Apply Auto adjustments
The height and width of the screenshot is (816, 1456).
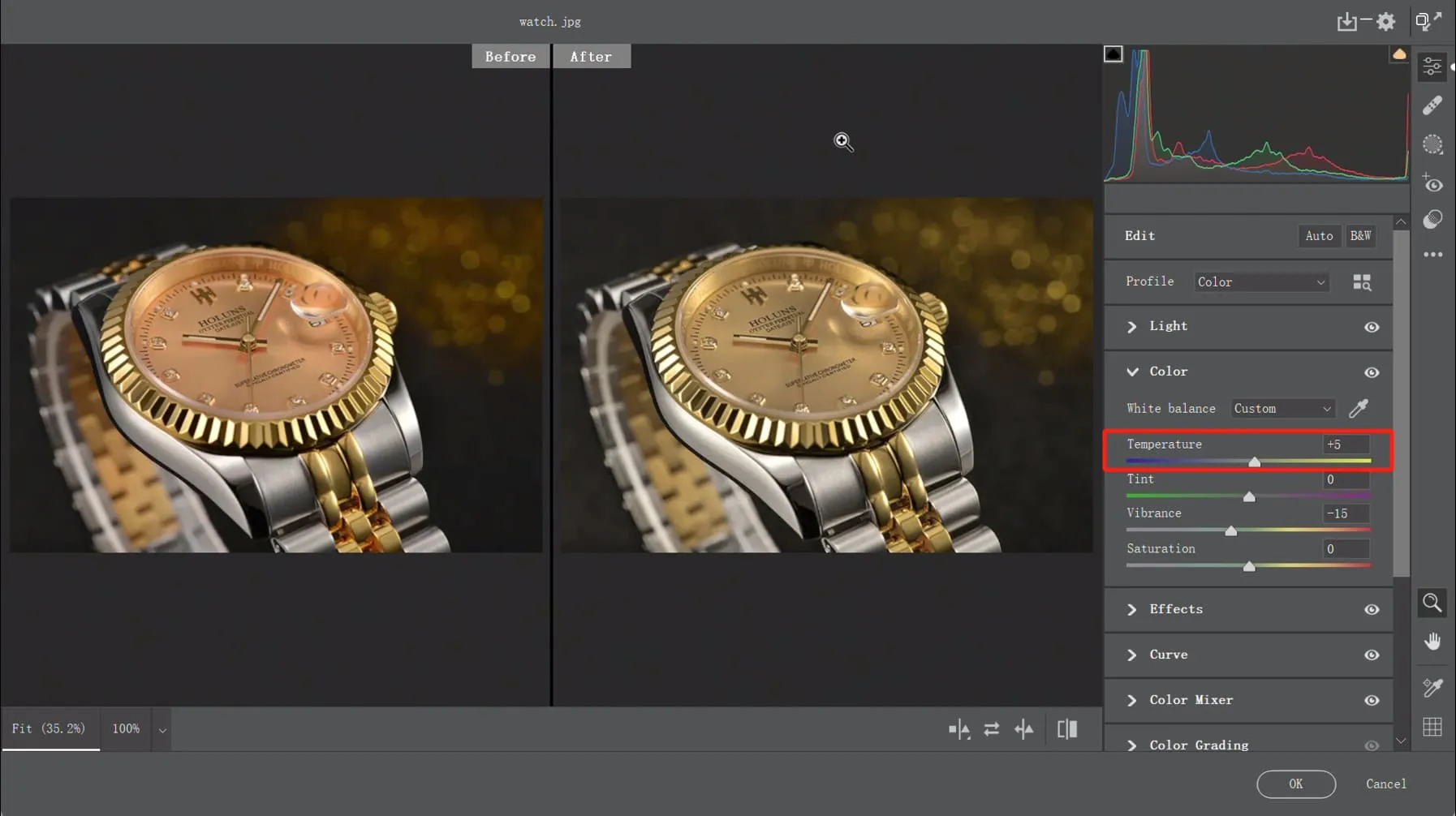[x=1319, y=235]
